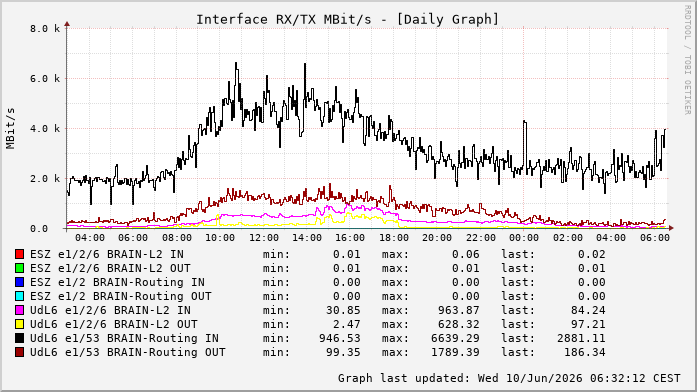697x392 pixels.
Task: Click legend label ESZ e1/2/6 BRAIN-L2 OUT
Action: click(110, 268)
